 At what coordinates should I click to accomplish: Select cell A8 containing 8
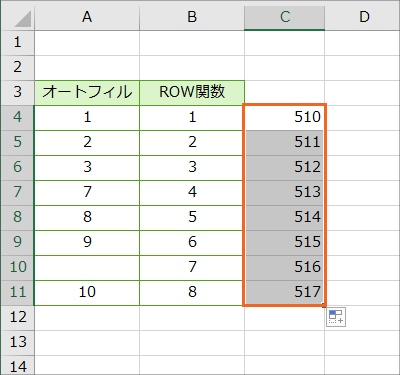[87, 218]
